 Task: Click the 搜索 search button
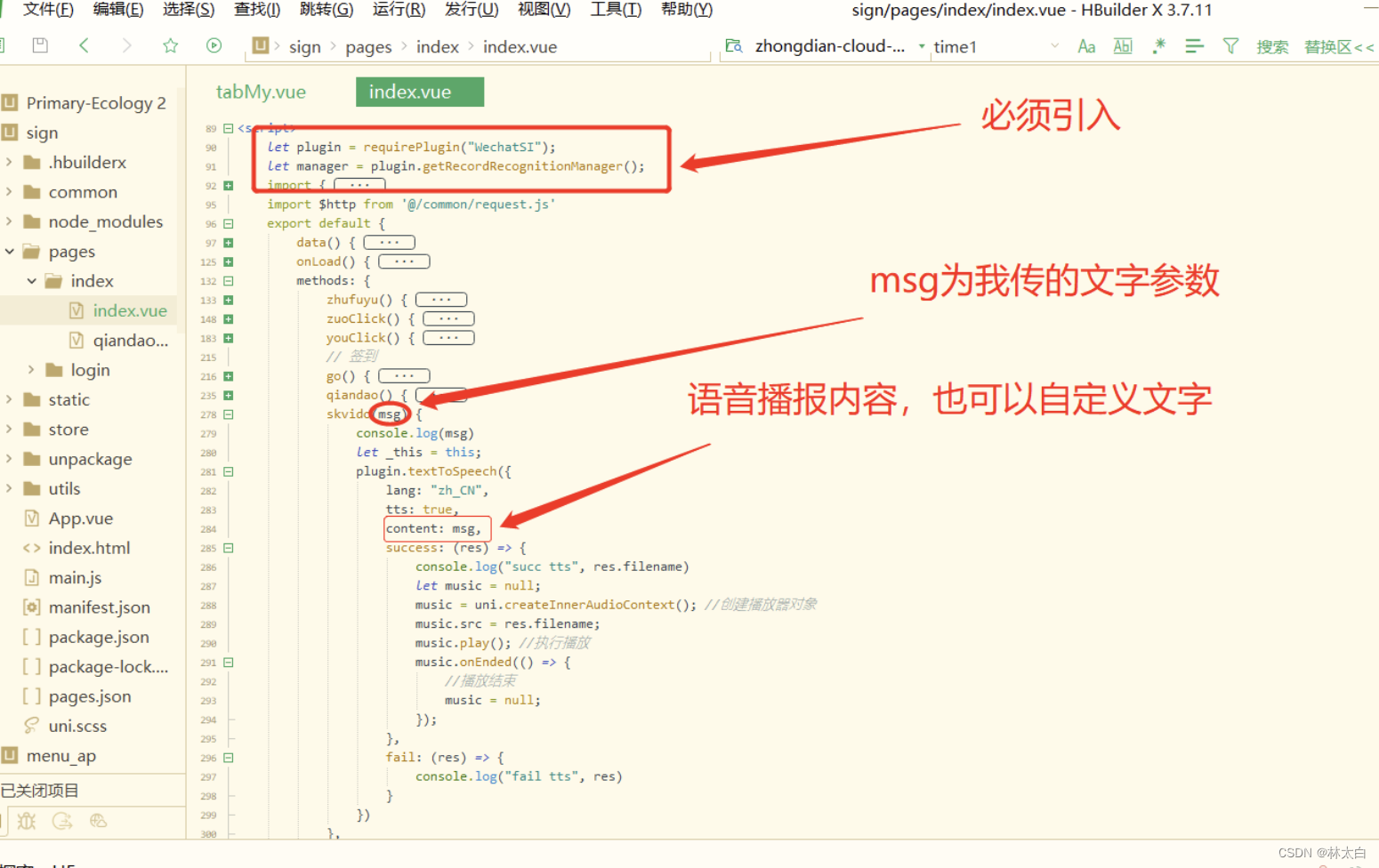point(1272,47)
